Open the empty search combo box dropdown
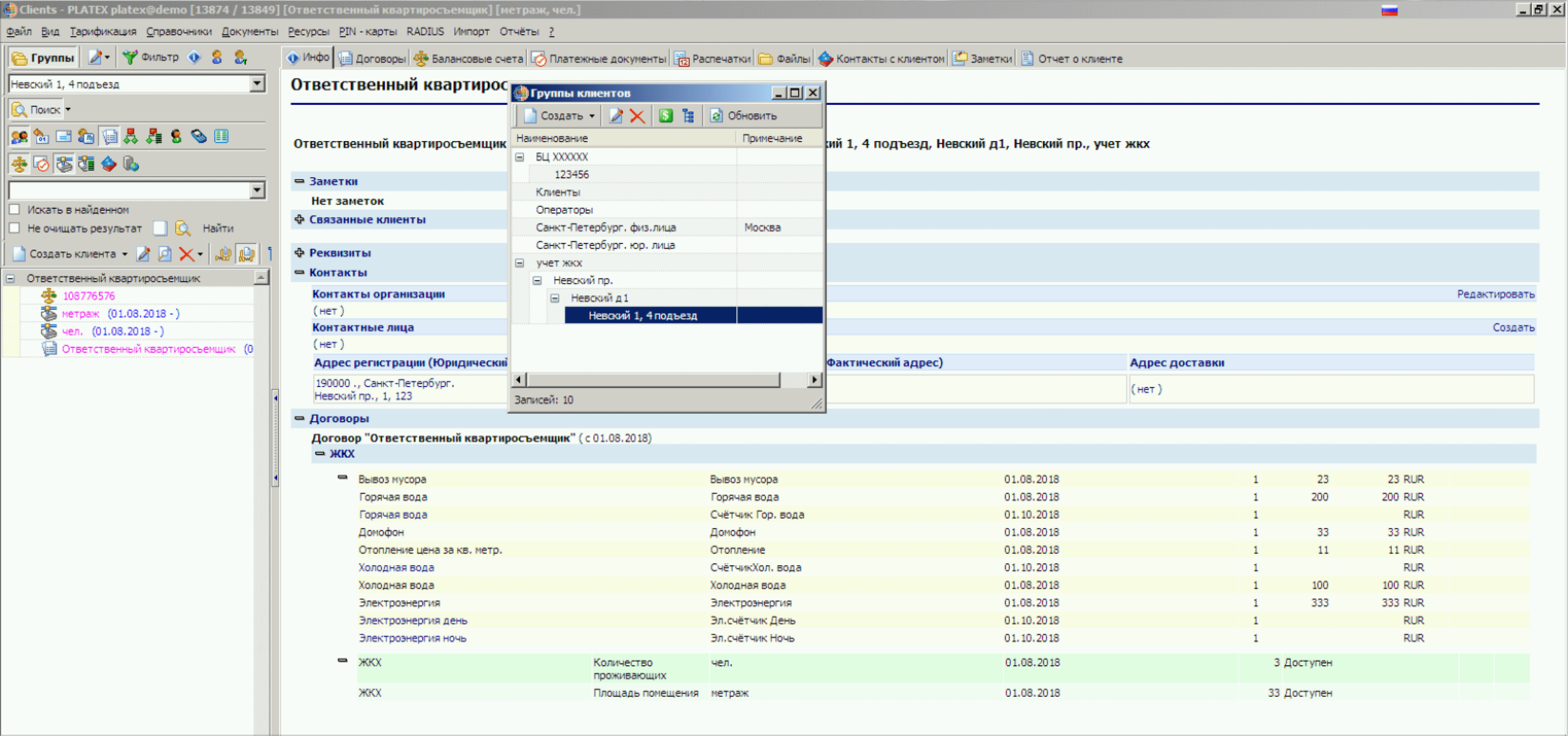This screenshot has width=1568, height=736. point(258,191)
